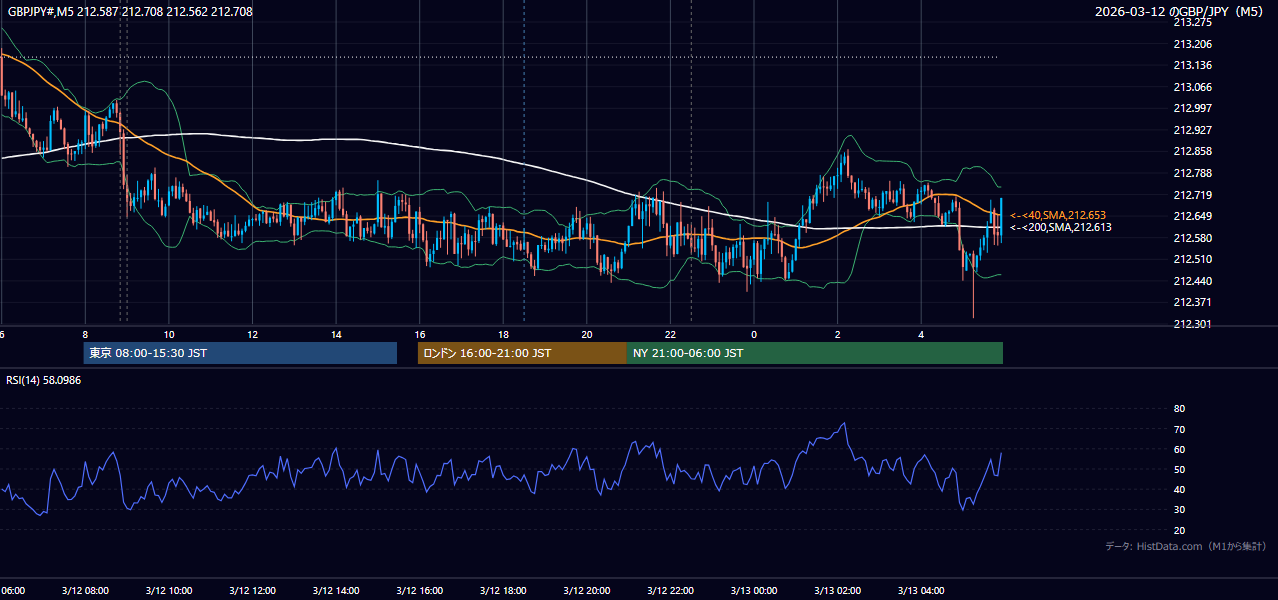The image size is (1278, 600).
Task: Click price level 212.510 on the axis
Action: (1192, 259)
